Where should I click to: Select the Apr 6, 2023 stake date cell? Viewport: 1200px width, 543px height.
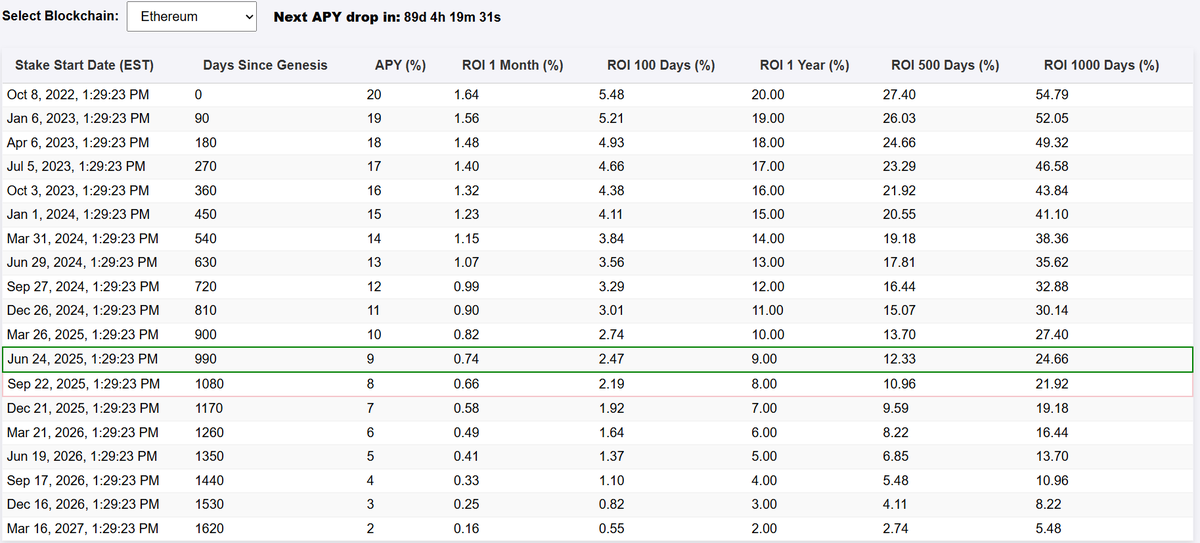(79, 142)
